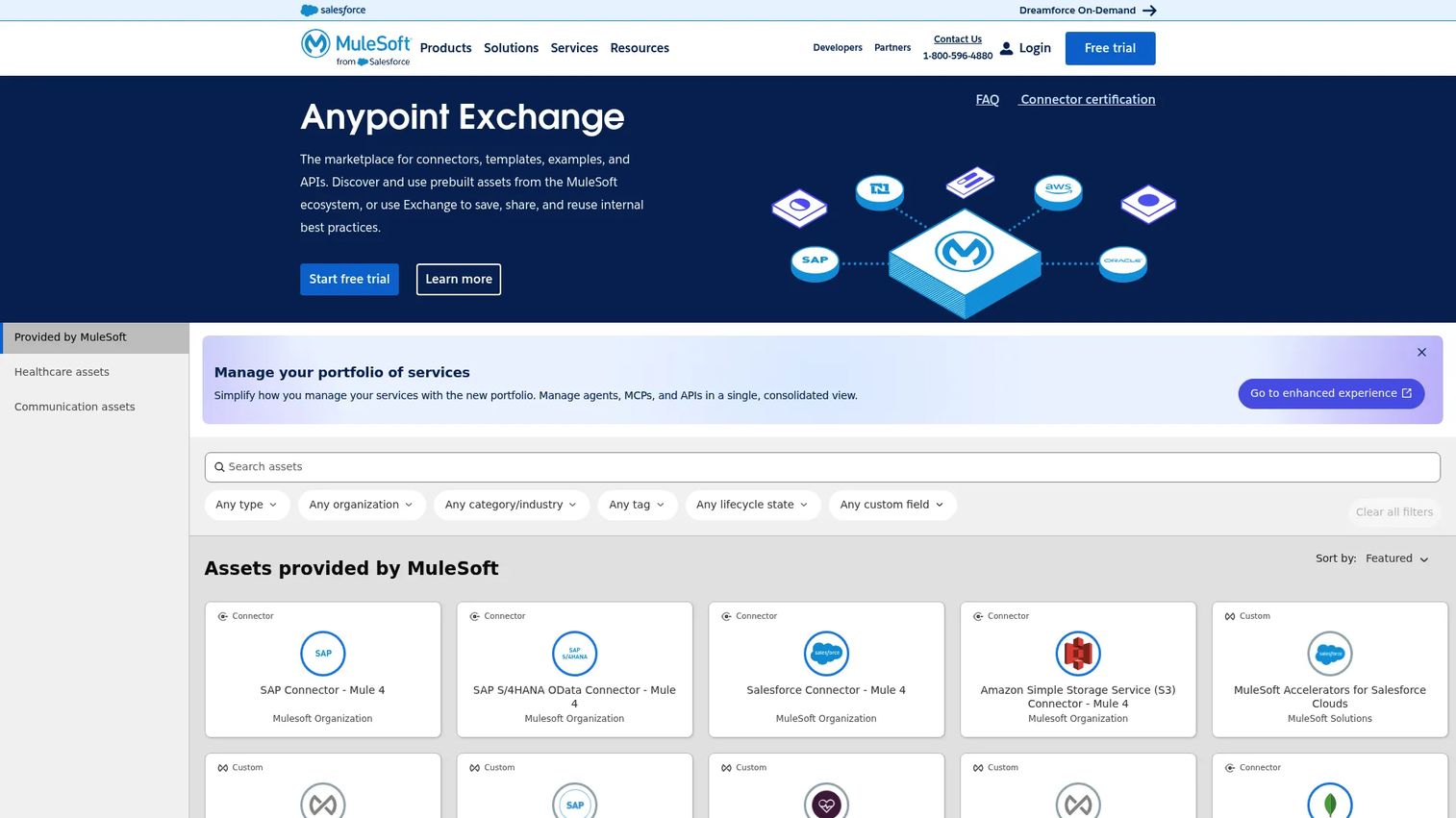Click the Salesforce Connector - Mule 4 title

[x=826, y=690]
